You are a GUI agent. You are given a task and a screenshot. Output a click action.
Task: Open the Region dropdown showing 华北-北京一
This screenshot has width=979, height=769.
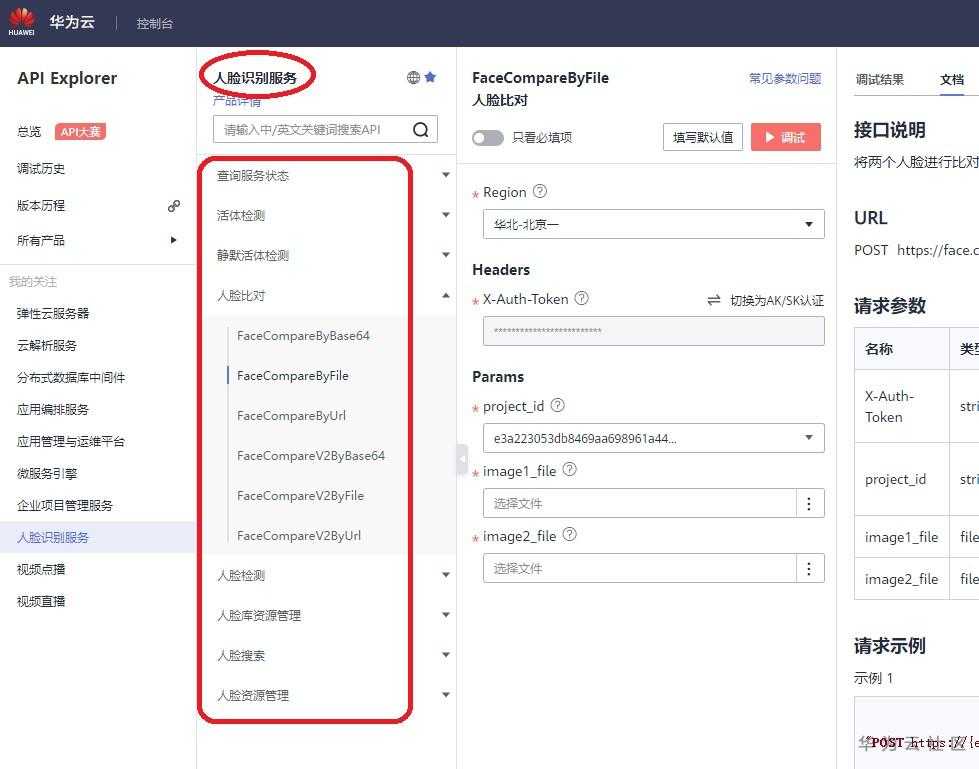(x=653, y=224)
